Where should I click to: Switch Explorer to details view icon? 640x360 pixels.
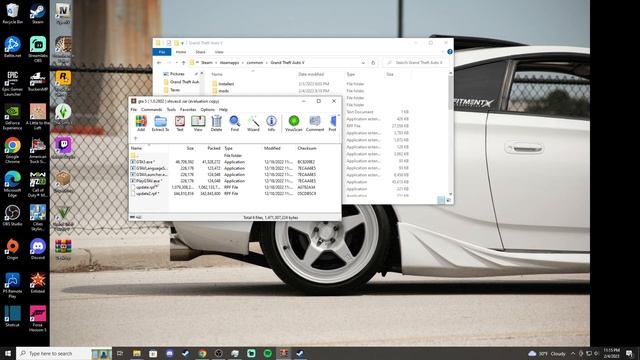tap(441, 200)
